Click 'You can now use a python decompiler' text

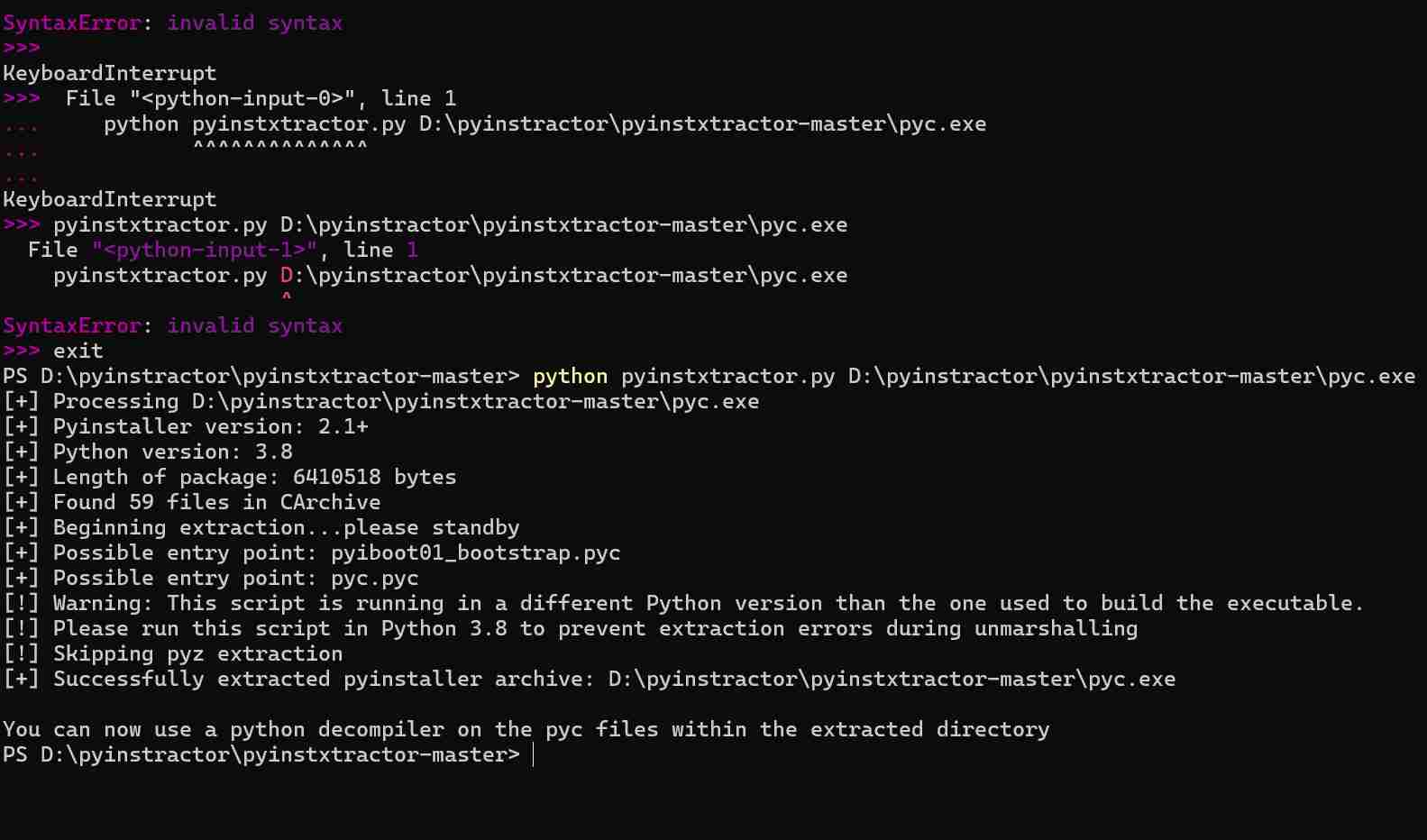click(526, 729)
